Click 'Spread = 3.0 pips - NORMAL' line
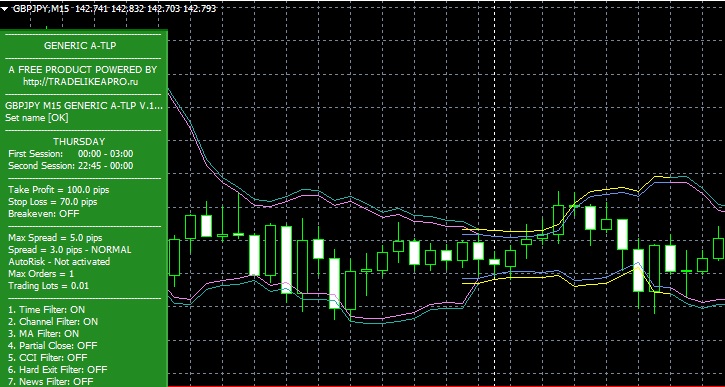 pyautogui.click(x=69, y=250)
